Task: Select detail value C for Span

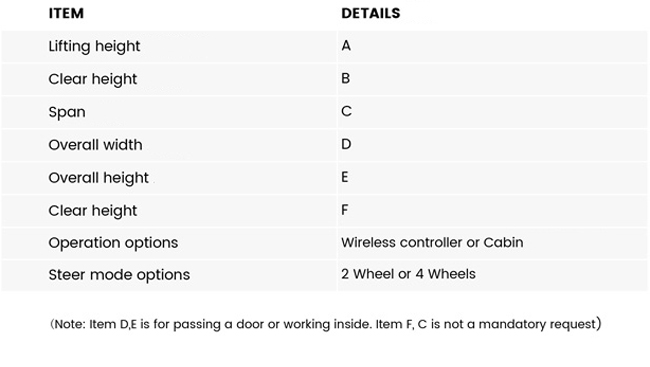Action: coord(347,111)
